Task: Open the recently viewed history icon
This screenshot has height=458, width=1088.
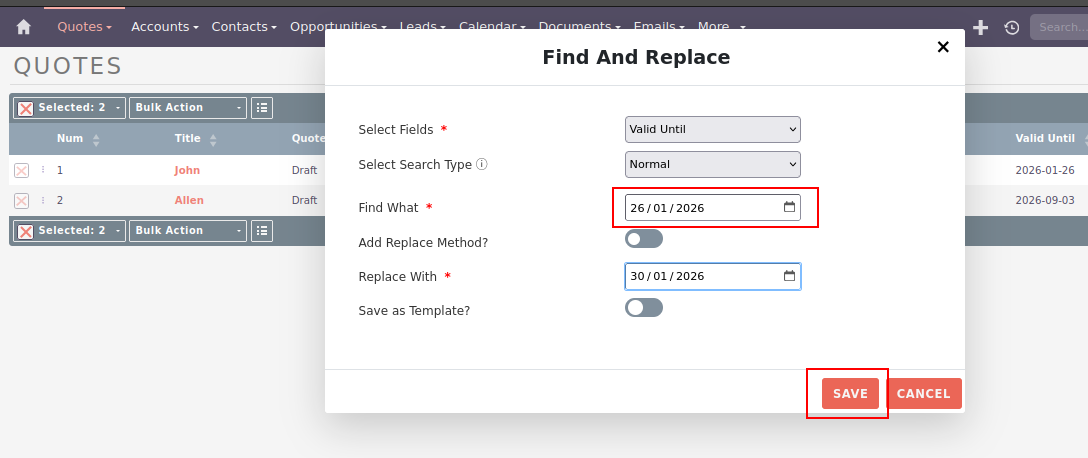Action: click(x=1011, y=28)
